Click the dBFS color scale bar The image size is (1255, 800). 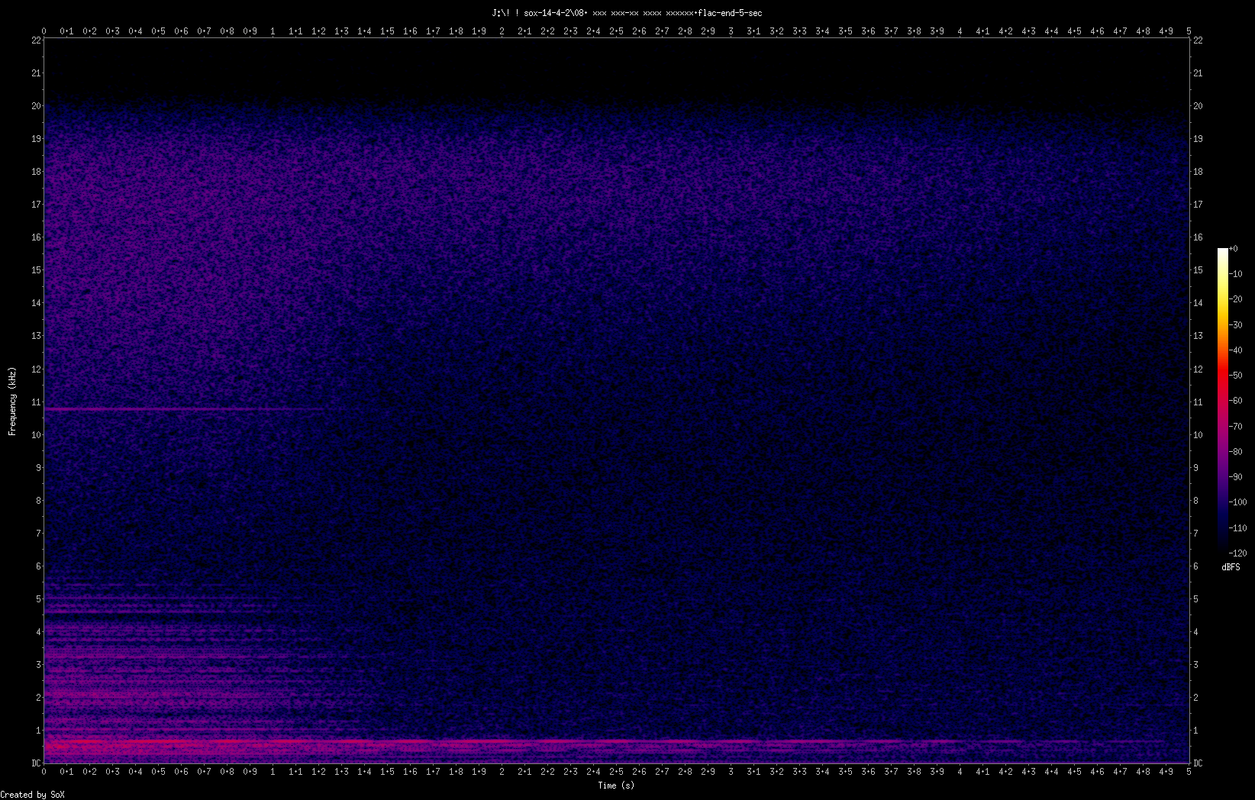(1222, 400)
